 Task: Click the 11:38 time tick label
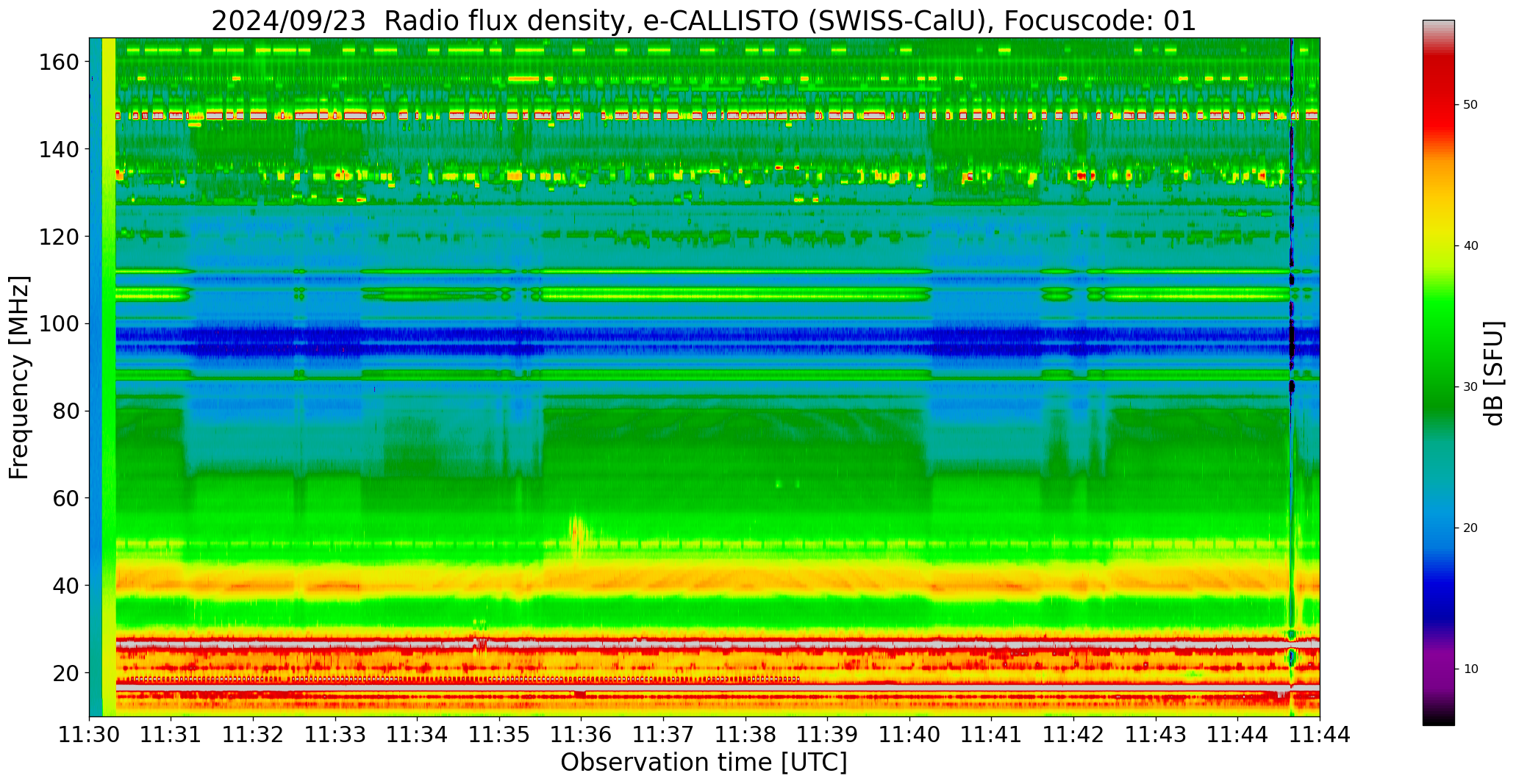point(746,735)
